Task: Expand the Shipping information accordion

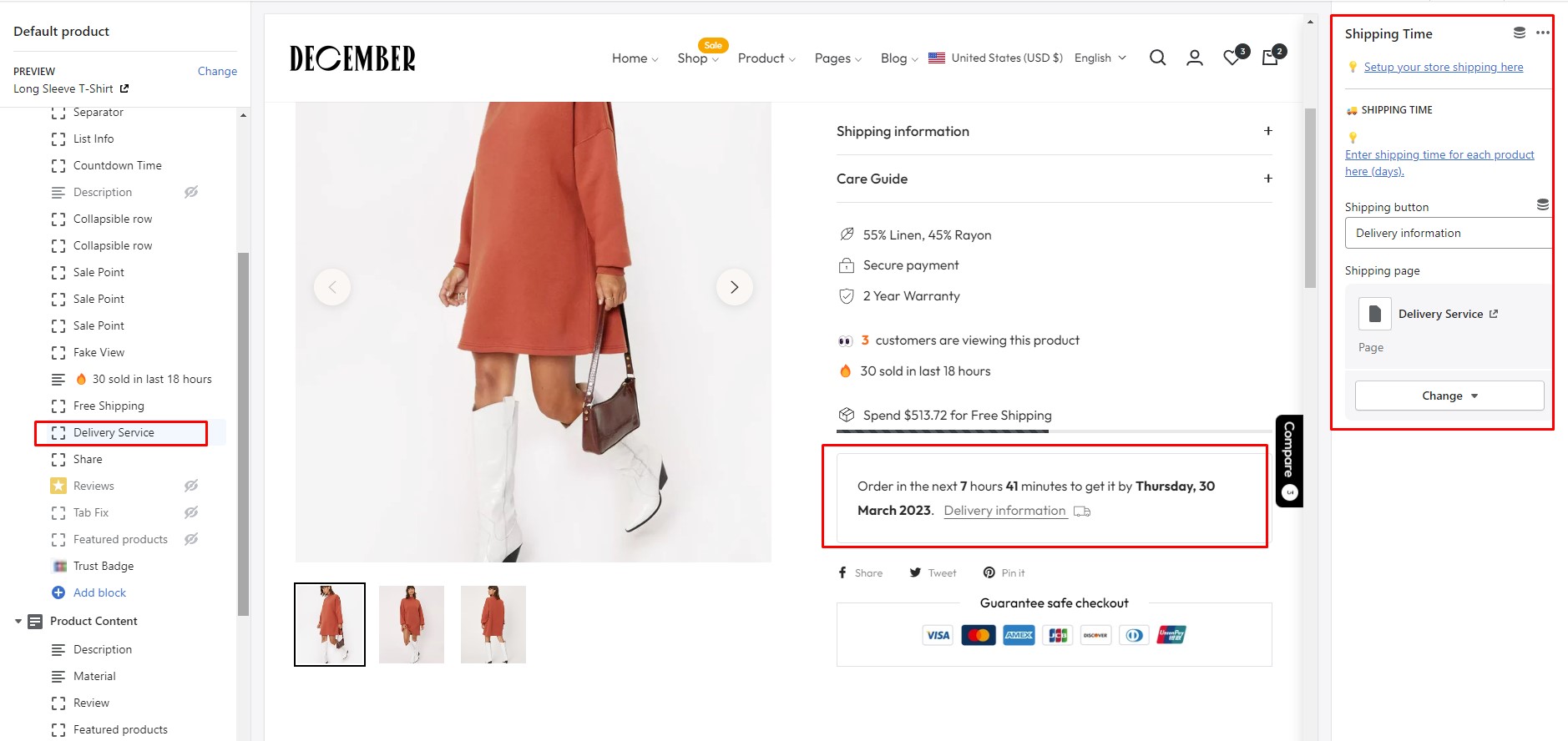Action: [x=1267, y=131]
